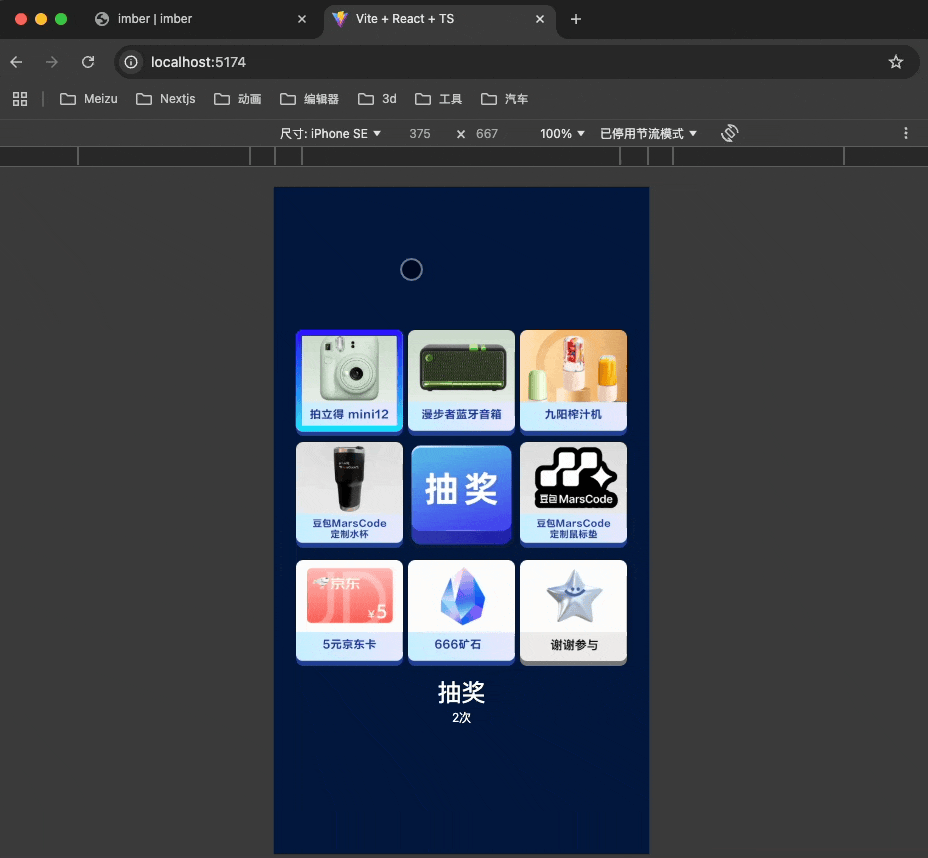Click the browser forward arrow

point(52,62)
